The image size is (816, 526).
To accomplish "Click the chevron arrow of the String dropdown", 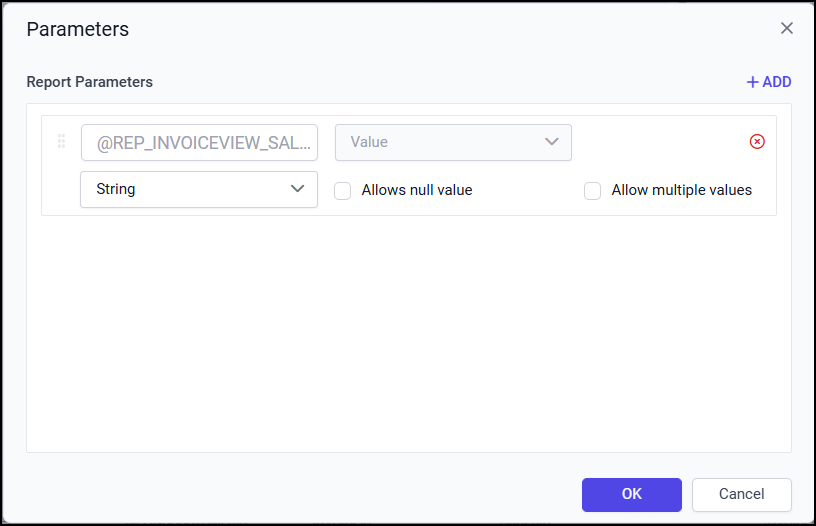I will [297, 189].
